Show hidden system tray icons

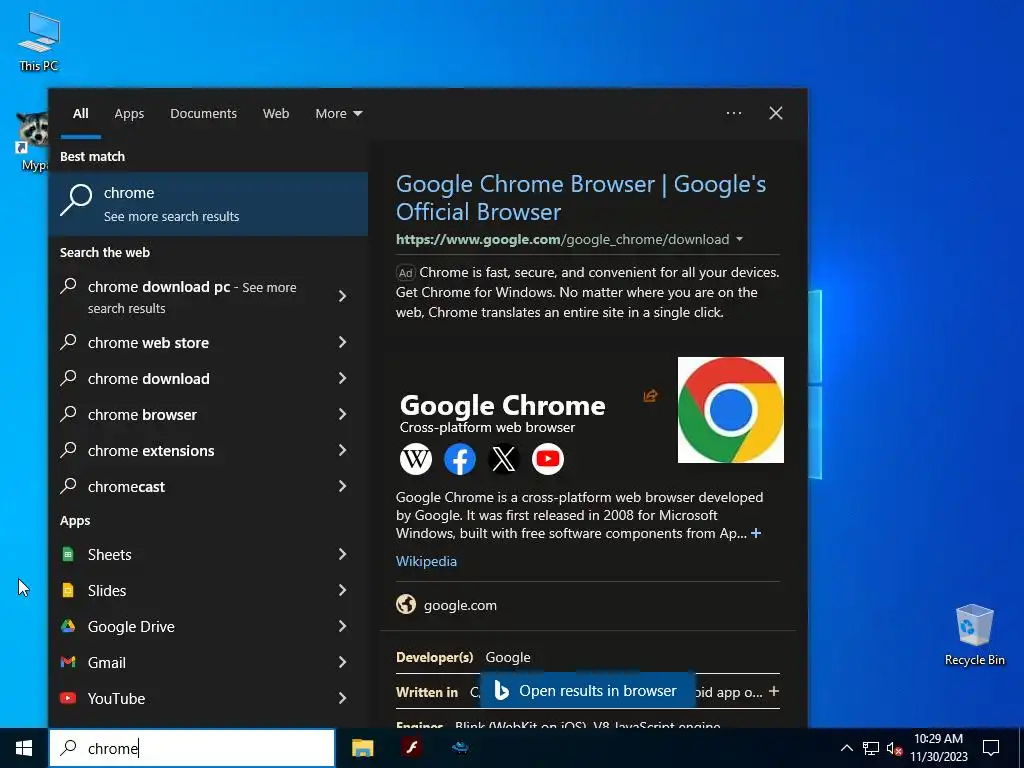(x=846, y=748)
